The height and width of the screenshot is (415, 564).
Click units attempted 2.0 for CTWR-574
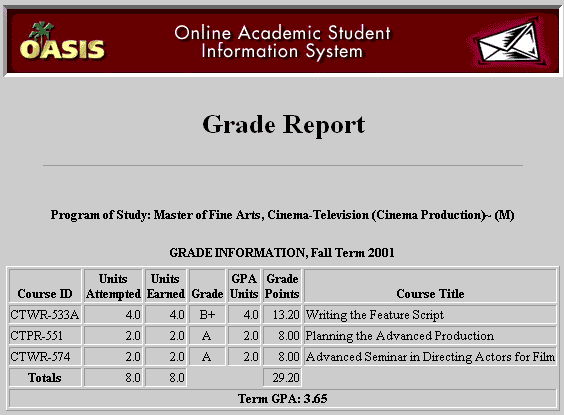pos(113,356)
